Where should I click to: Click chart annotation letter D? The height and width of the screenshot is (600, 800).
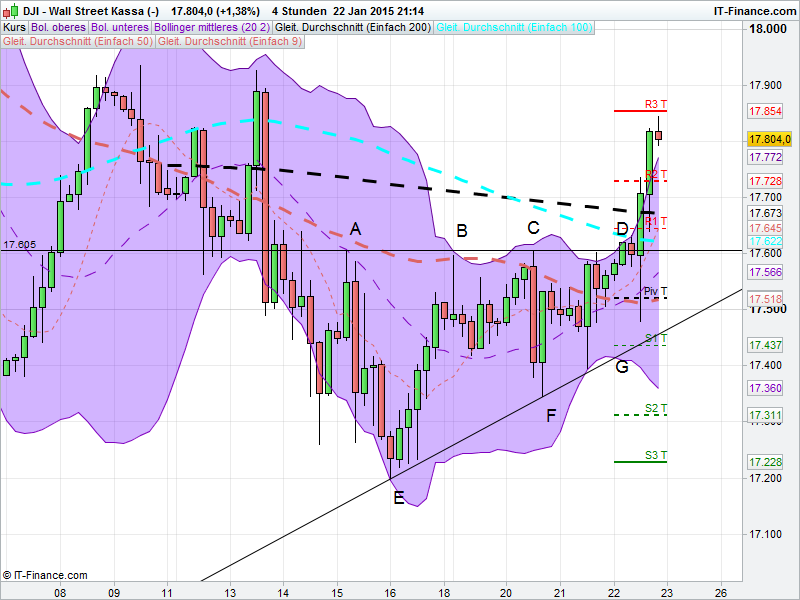(x=622, y=229)
